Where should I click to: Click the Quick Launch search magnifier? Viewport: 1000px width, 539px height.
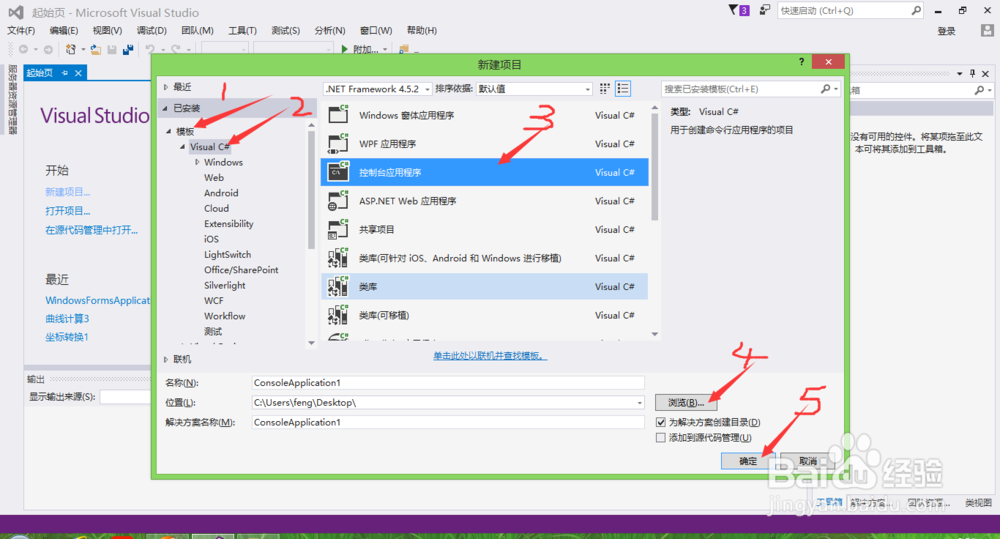(916, 10)
